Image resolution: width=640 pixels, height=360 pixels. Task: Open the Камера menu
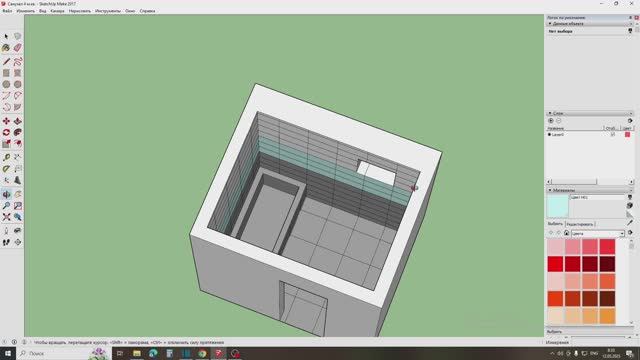pos(57,11)
